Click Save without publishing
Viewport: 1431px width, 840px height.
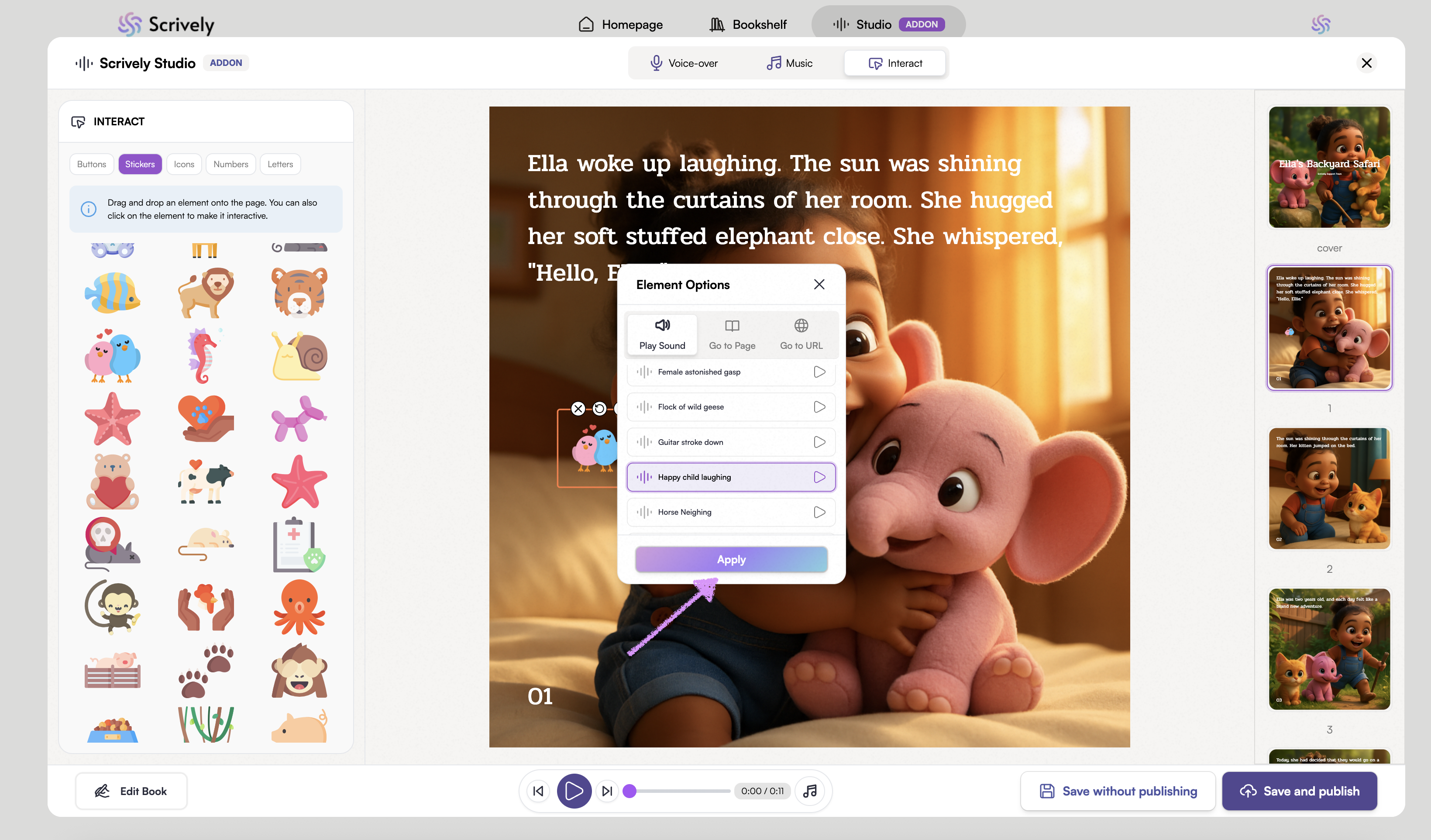coord(1118,791)
